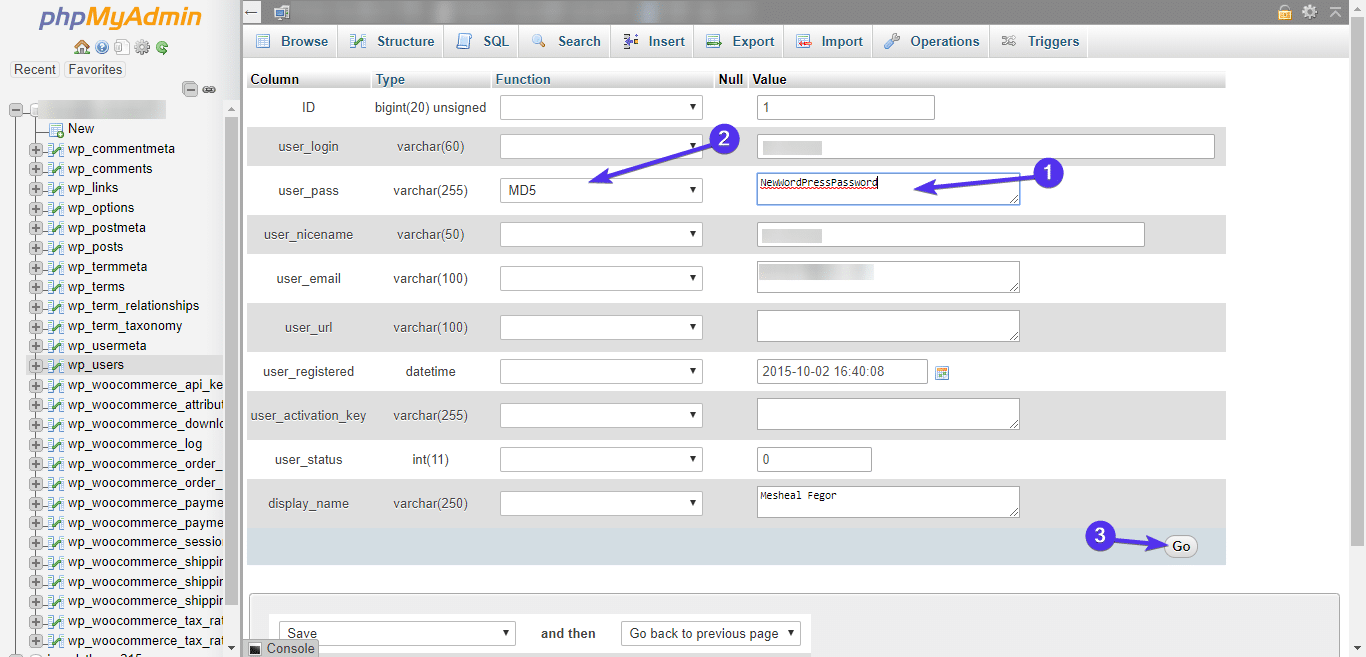Click inside the user_pass value field

[888, 189]
